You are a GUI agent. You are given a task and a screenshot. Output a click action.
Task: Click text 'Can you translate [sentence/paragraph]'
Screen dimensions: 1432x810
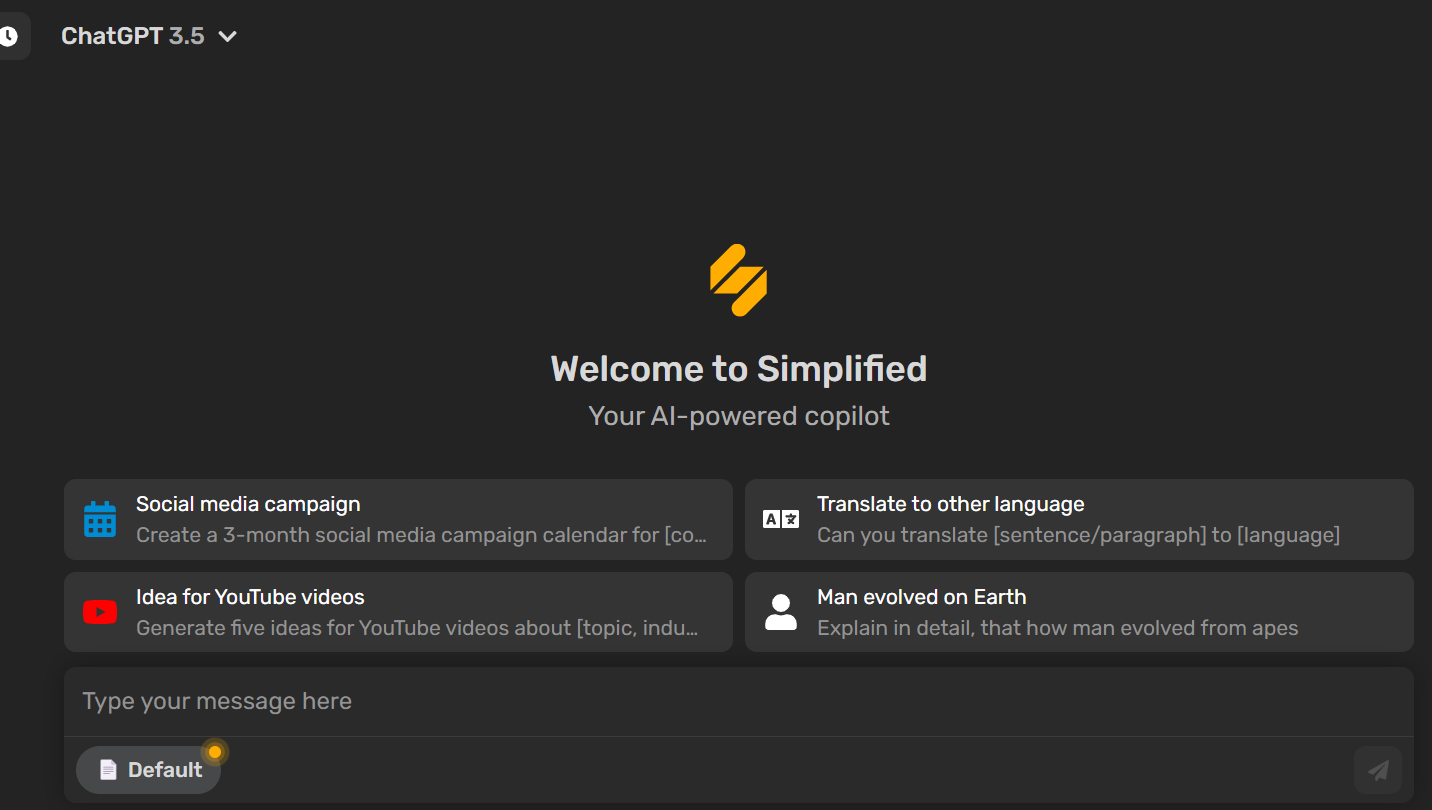coord(1012,535)
